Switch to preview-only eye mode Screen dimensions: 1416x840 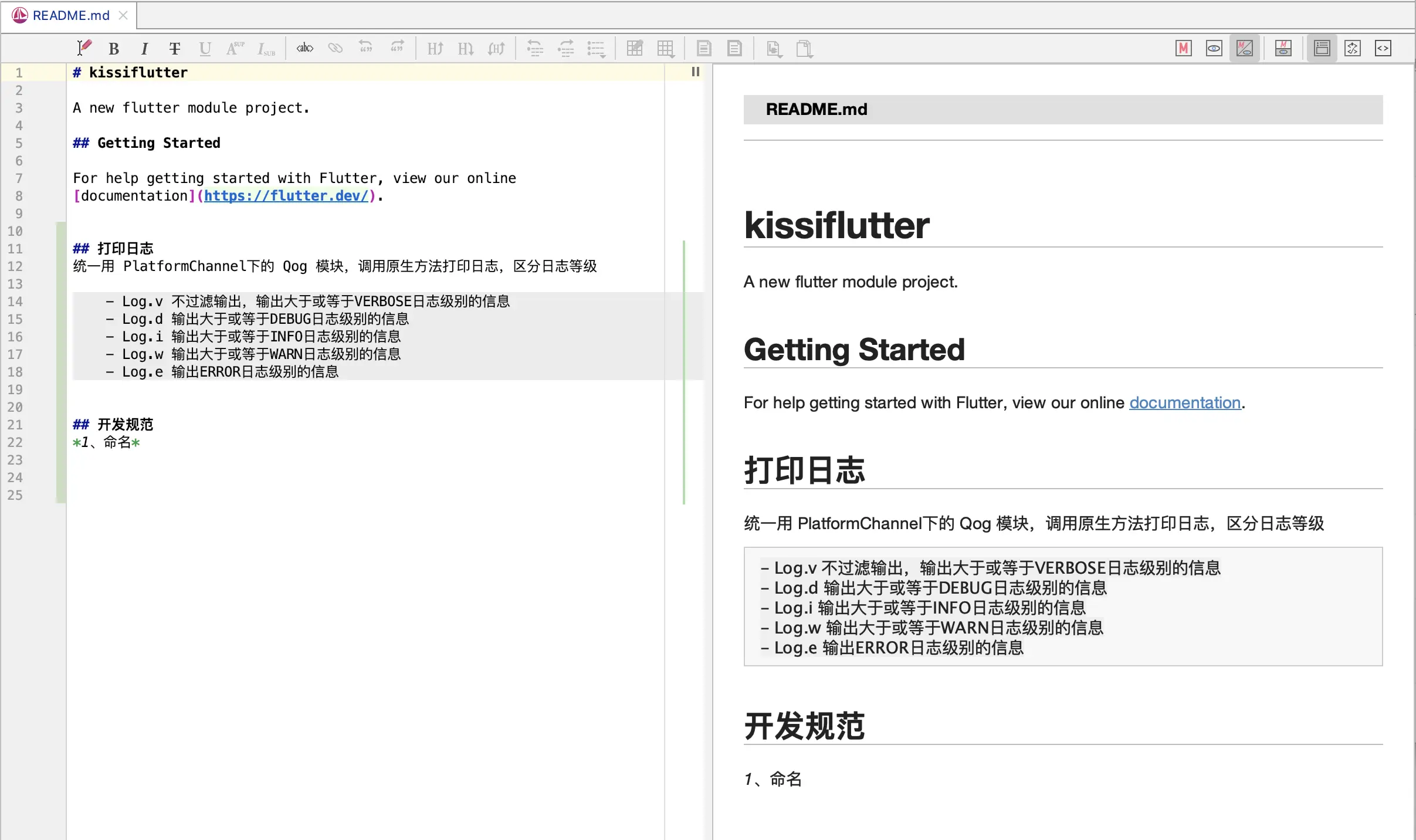tap(1214, 48)
